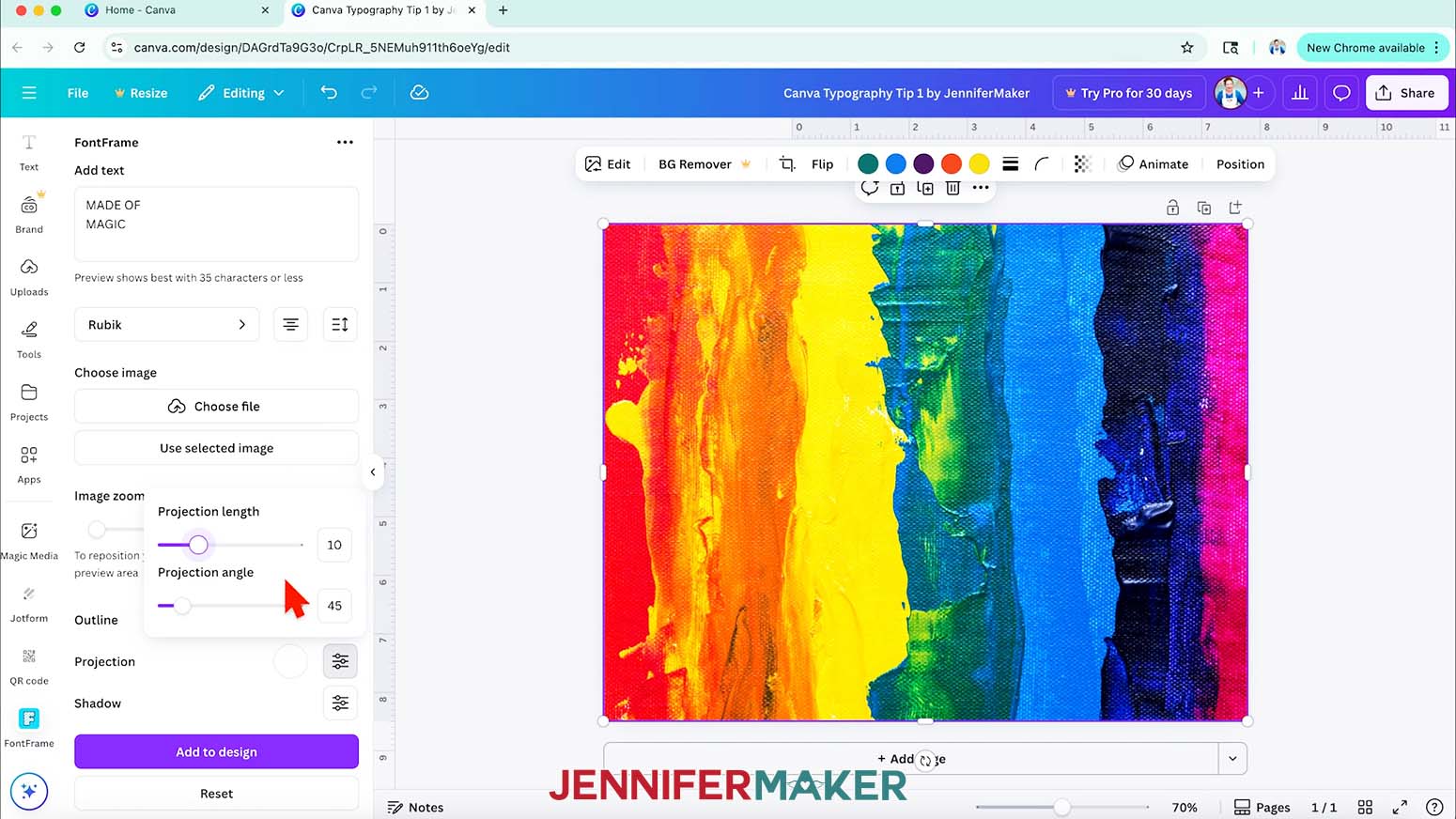Select the FontFrame app icon
The image size is (1456, 819).
point(29,719)
